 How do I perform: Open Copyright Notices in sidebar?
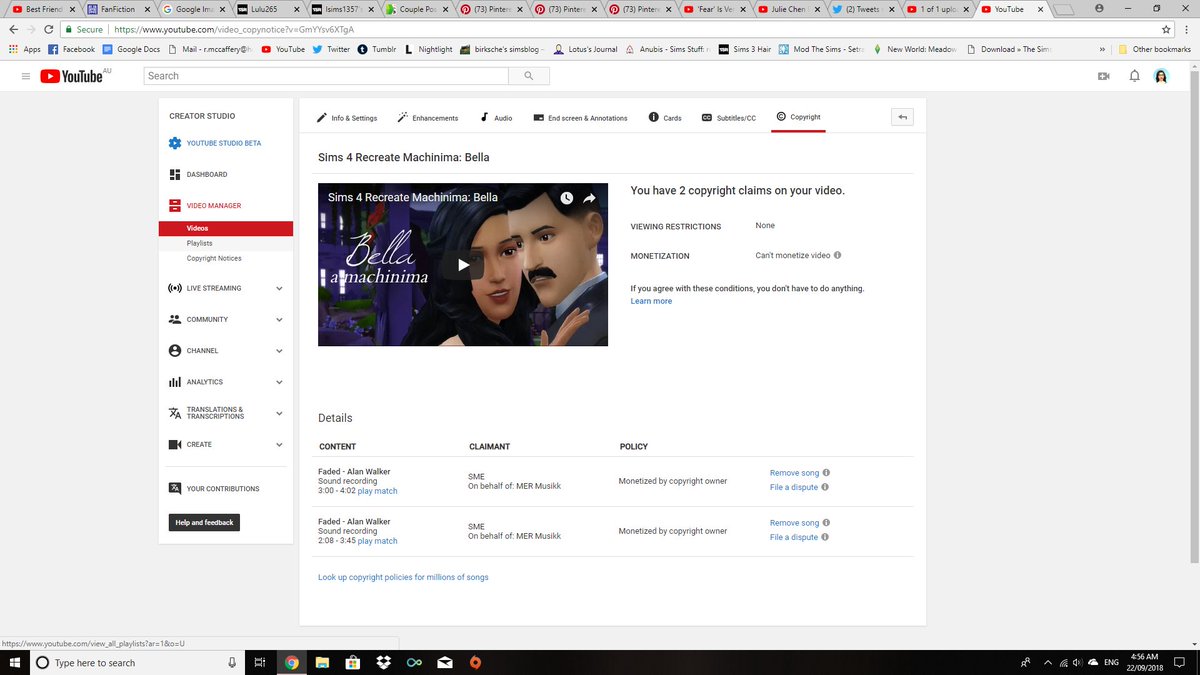coord(214,258)
